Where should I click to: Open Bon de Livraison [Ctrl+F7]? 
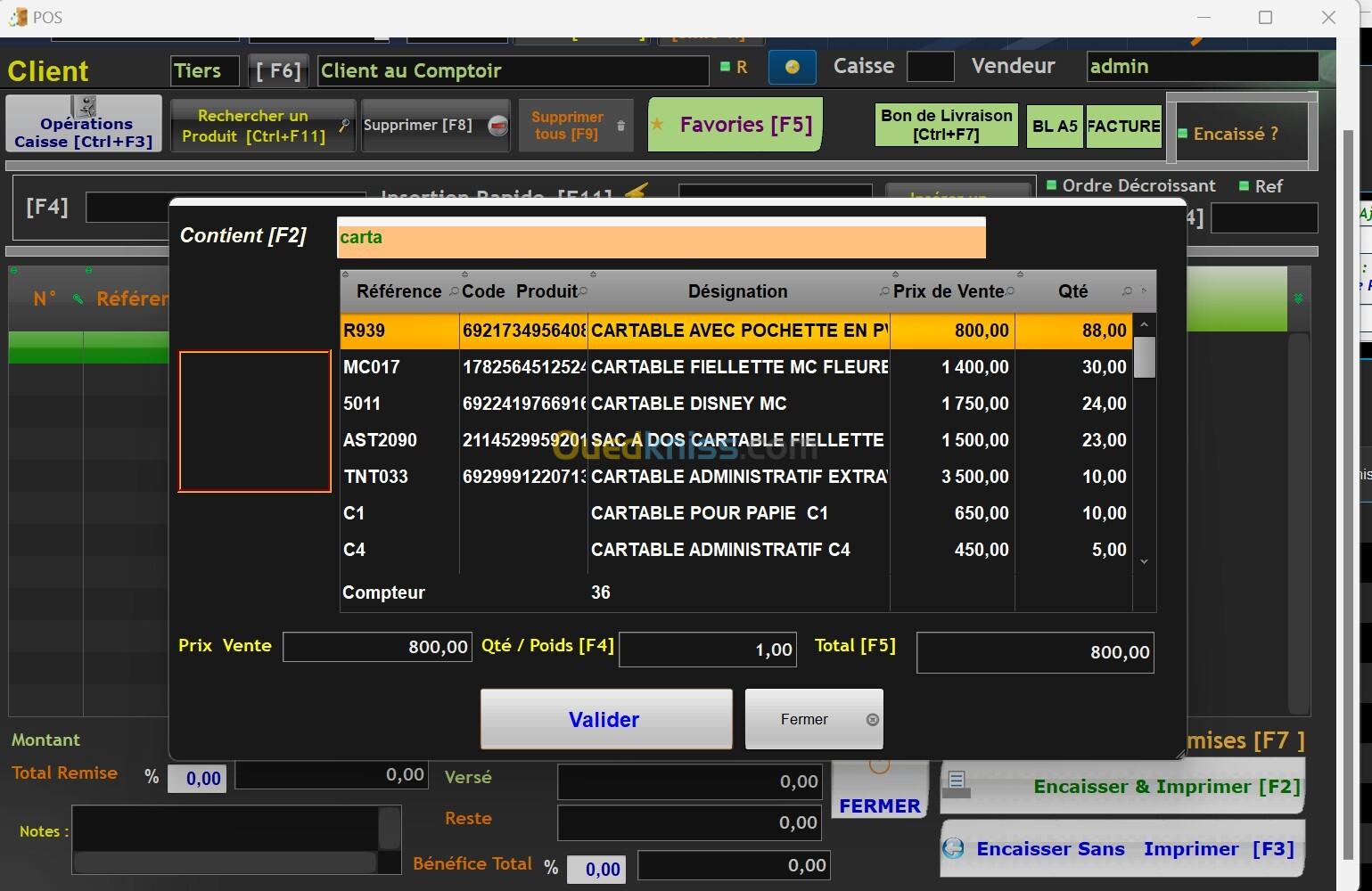tap(946, 125)
